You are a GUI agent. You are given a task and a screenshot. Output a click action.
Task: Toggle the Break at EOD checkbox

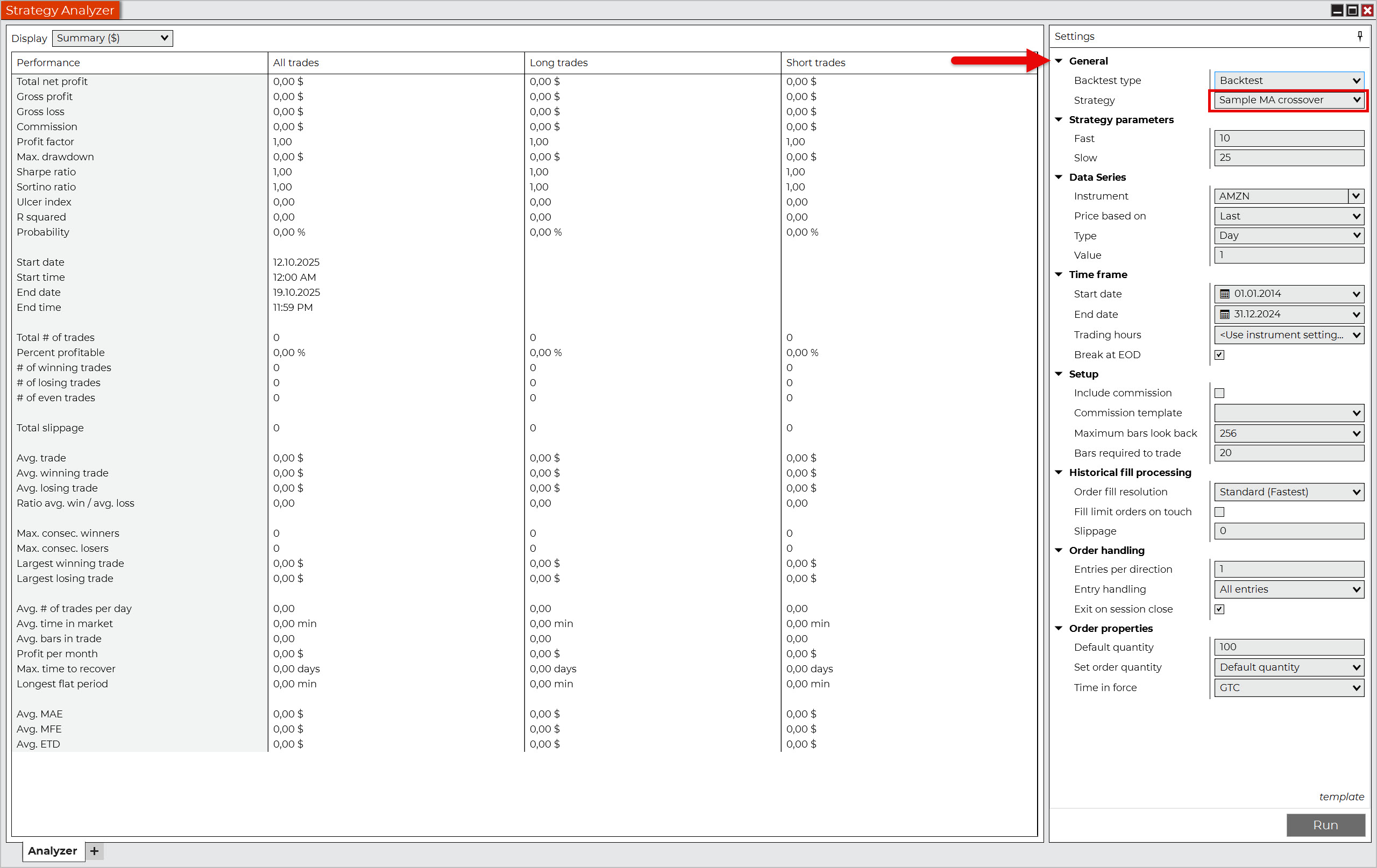coord(1219,355)
